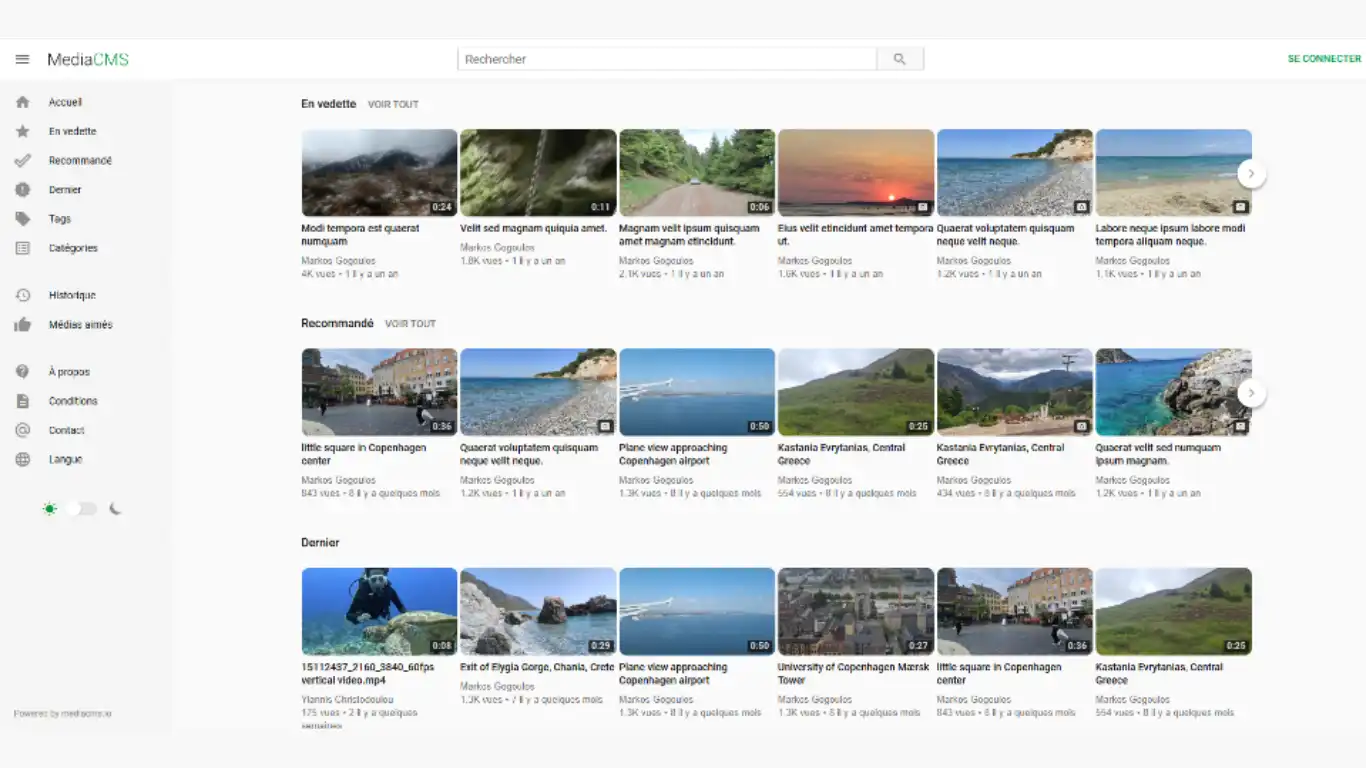
Task: Click VOIR TOUT beside En vedette
Action: pos(393,104)
